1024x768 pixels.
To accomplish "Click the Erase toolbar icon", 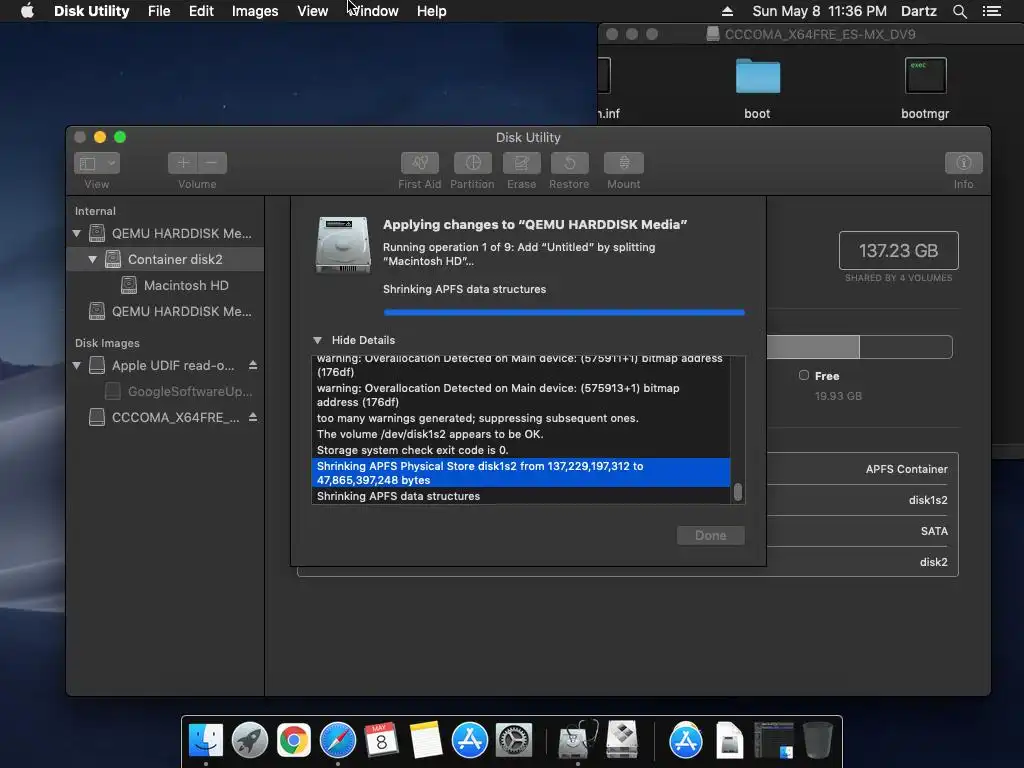I will pos(521,163).
